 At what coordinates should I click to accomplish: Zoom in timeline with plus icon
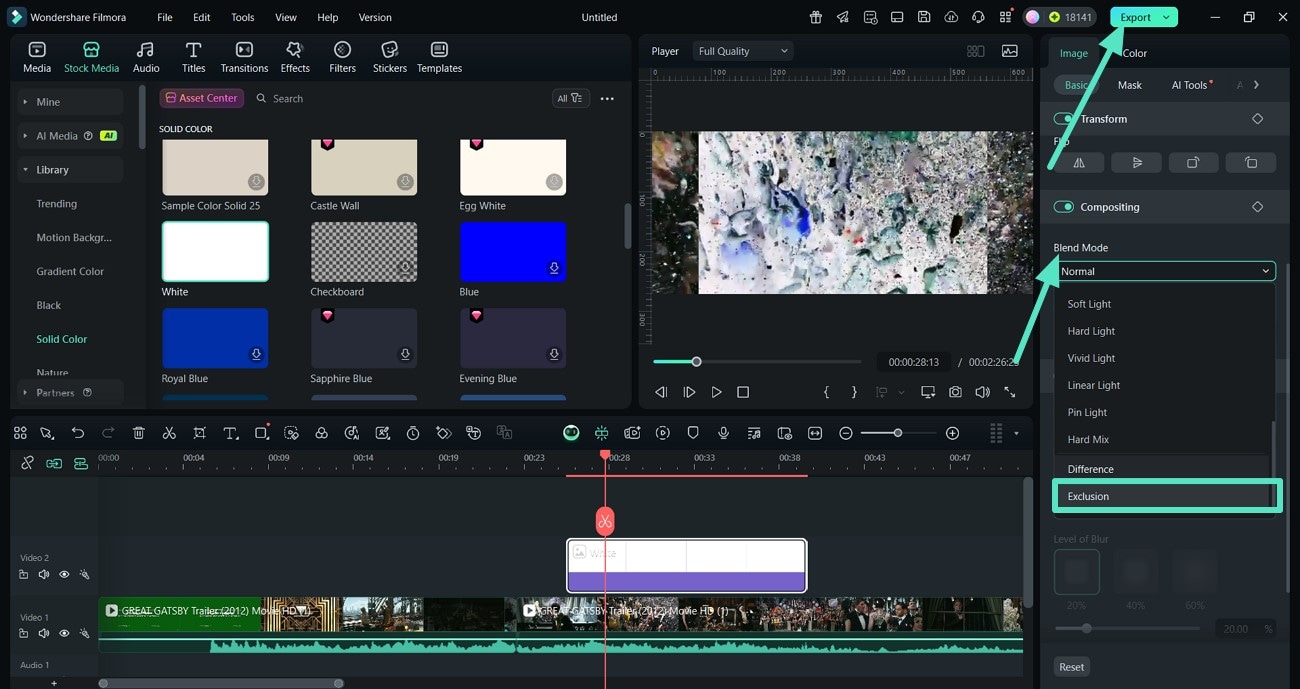pyautogui.click(x=952, y=433)
